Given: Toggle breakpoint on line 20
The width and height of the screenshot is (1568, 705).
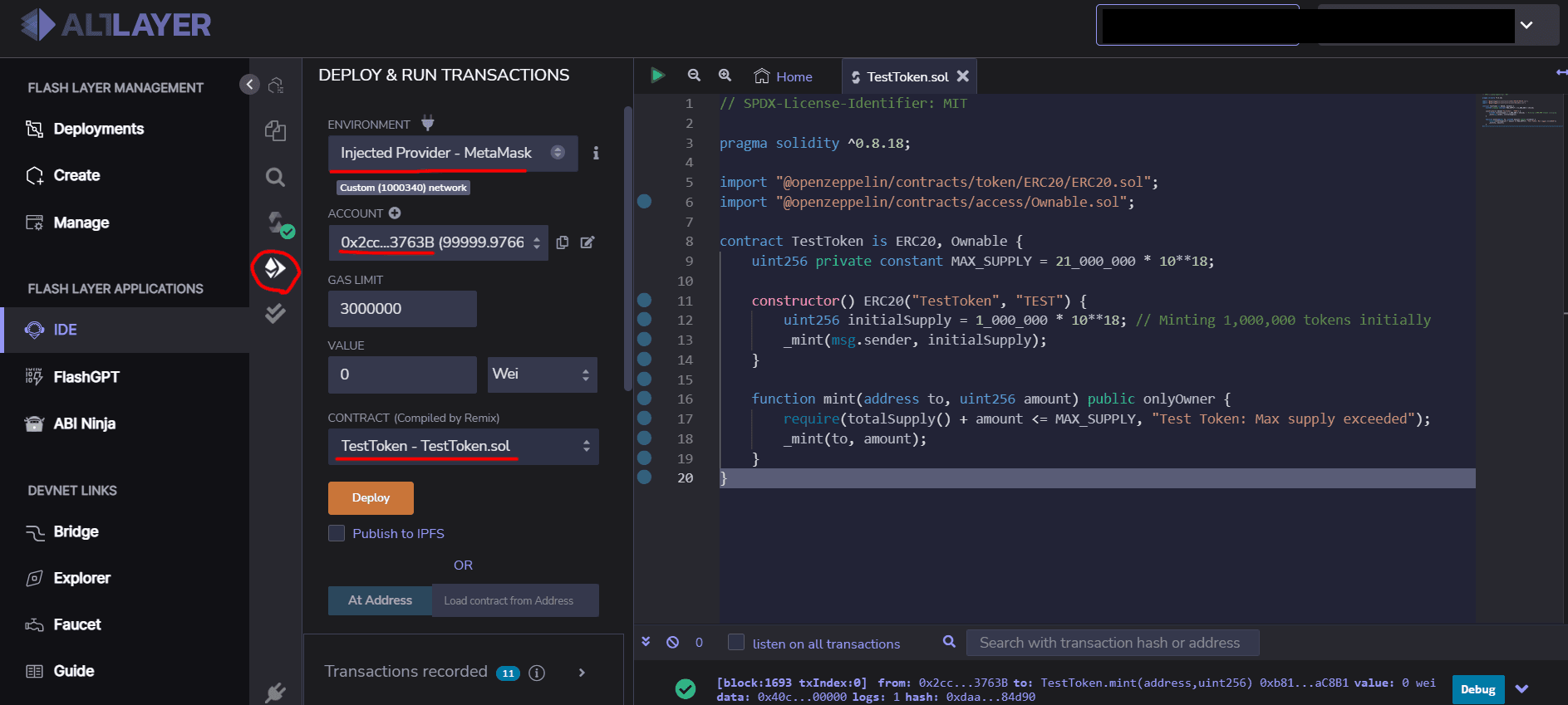Looking at the screenshot, I should (x=644, y=477).
